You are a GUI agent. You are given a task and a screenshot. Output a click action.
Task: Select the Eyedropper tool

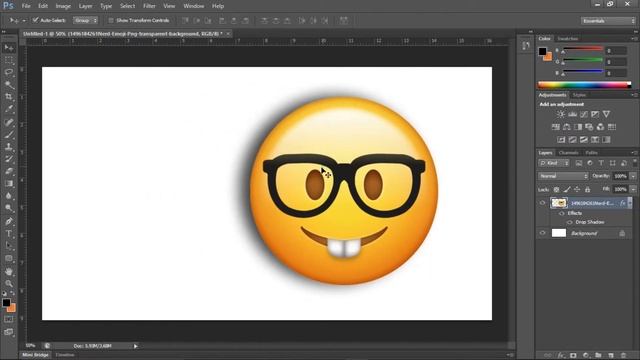(9, 109)
